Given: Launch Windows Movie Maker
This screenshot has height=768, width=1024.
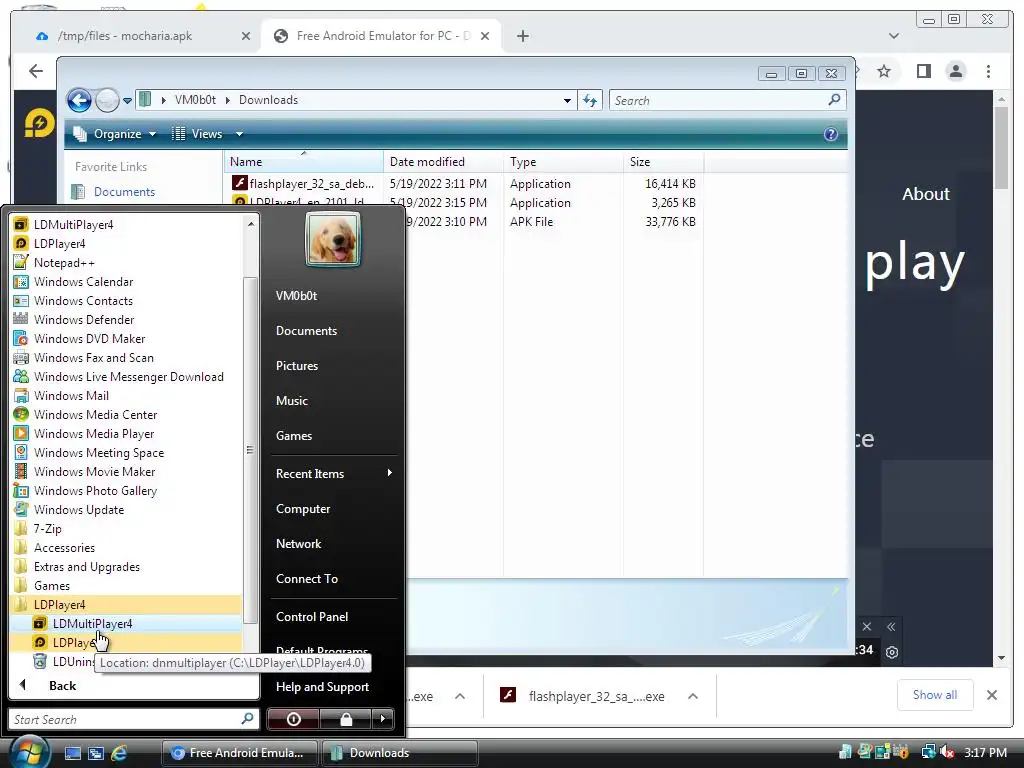Looking at the screenshot, I should point(94,471).
